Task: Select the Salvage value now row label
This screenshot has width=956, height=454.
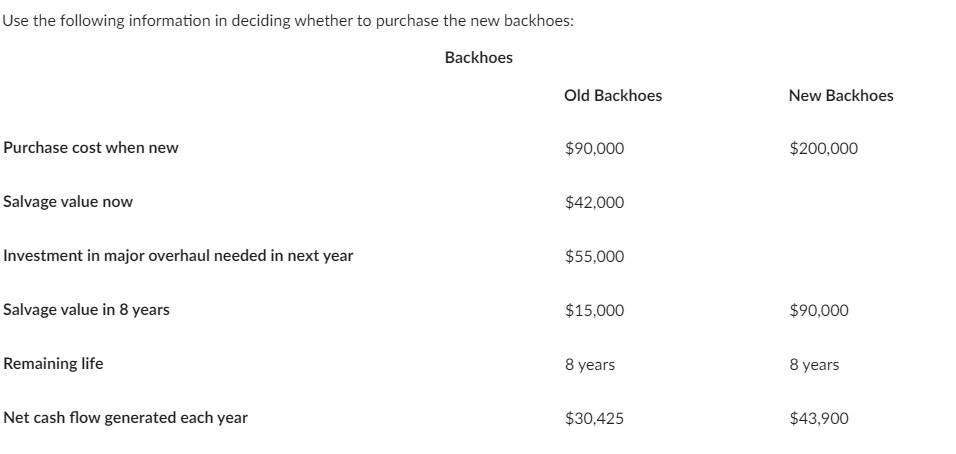Action: [x=68, y=202]
